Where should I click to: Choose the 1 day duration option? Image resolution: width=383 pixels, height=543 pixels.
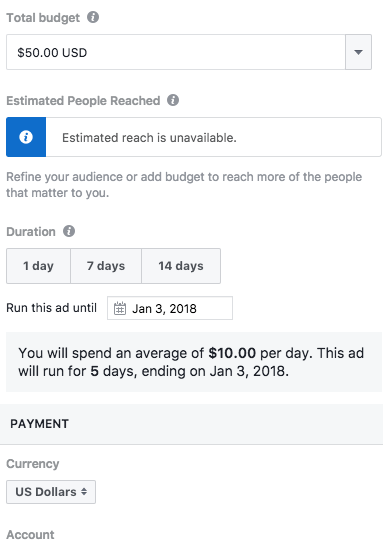pyautogui.click(x=38, y=266)
